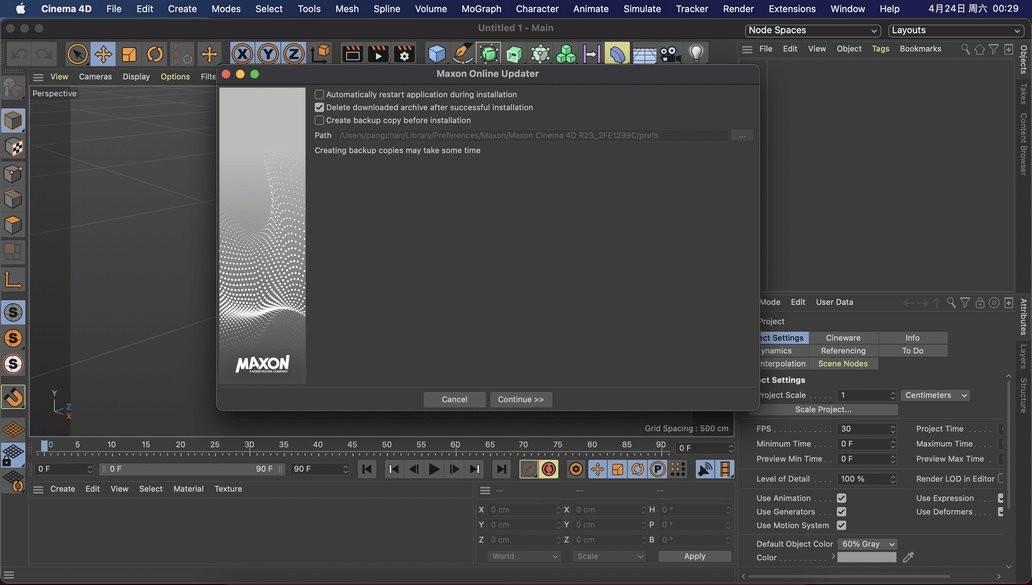
Task: Check Create backup copy before installation
Action: [x=320, y=121]
